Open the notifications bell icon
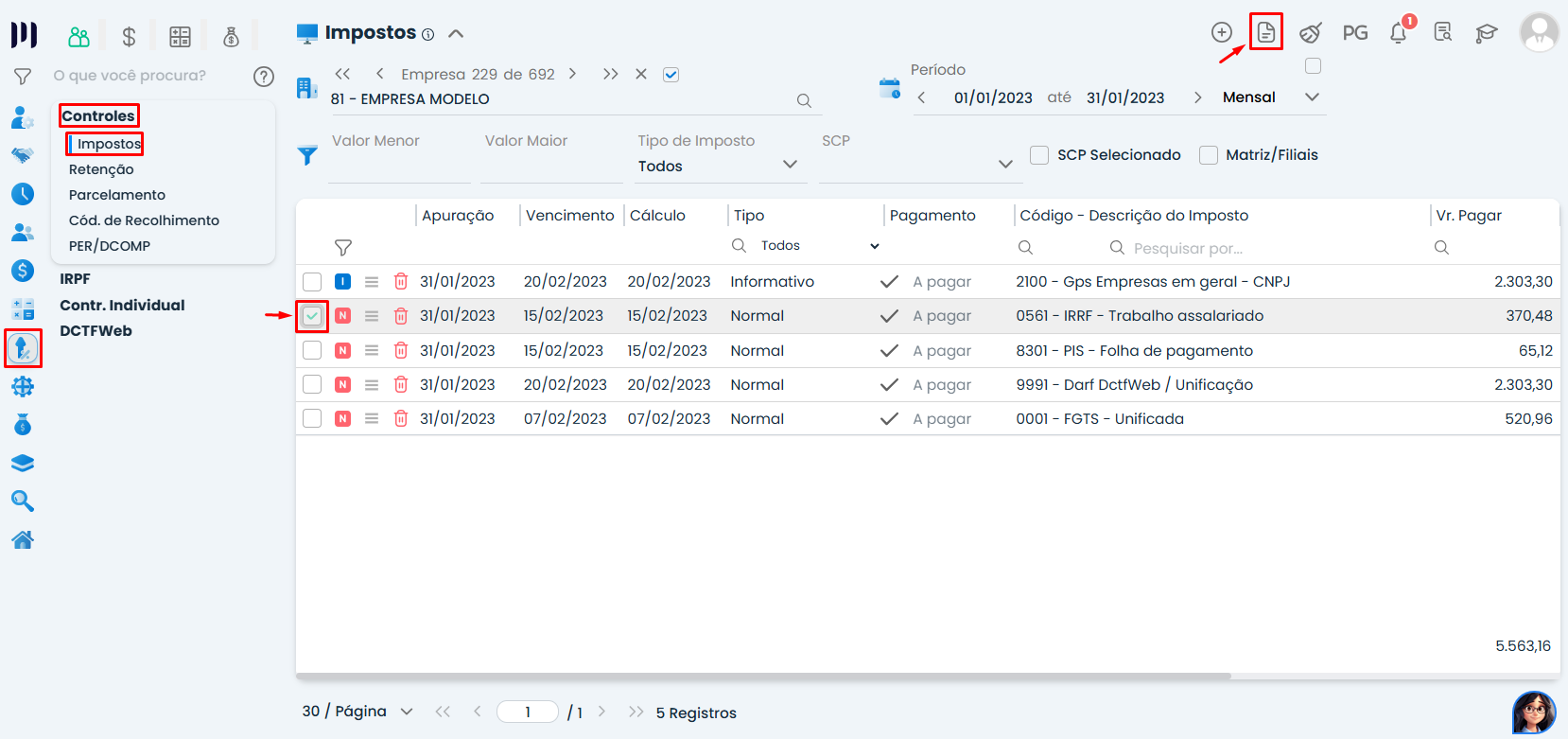 [x=1398, y=33]
